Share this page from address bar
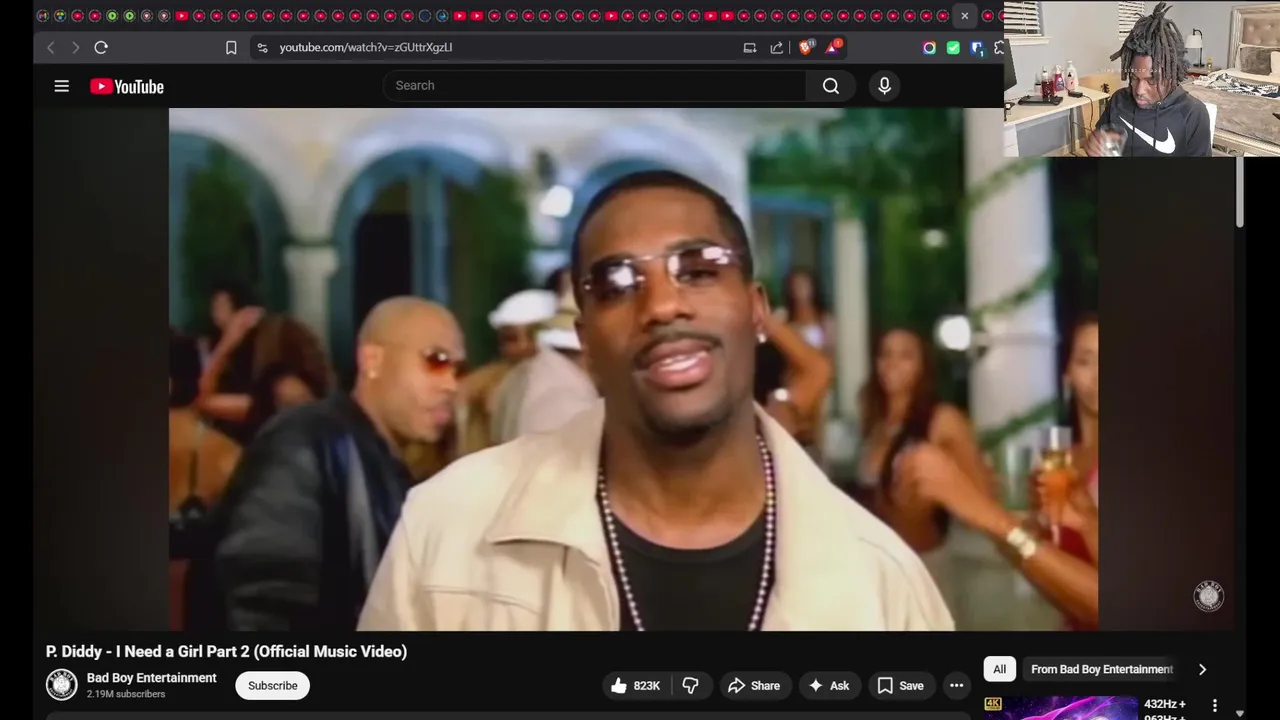This screenshot has width=1280, height=720. click(777, 47)
